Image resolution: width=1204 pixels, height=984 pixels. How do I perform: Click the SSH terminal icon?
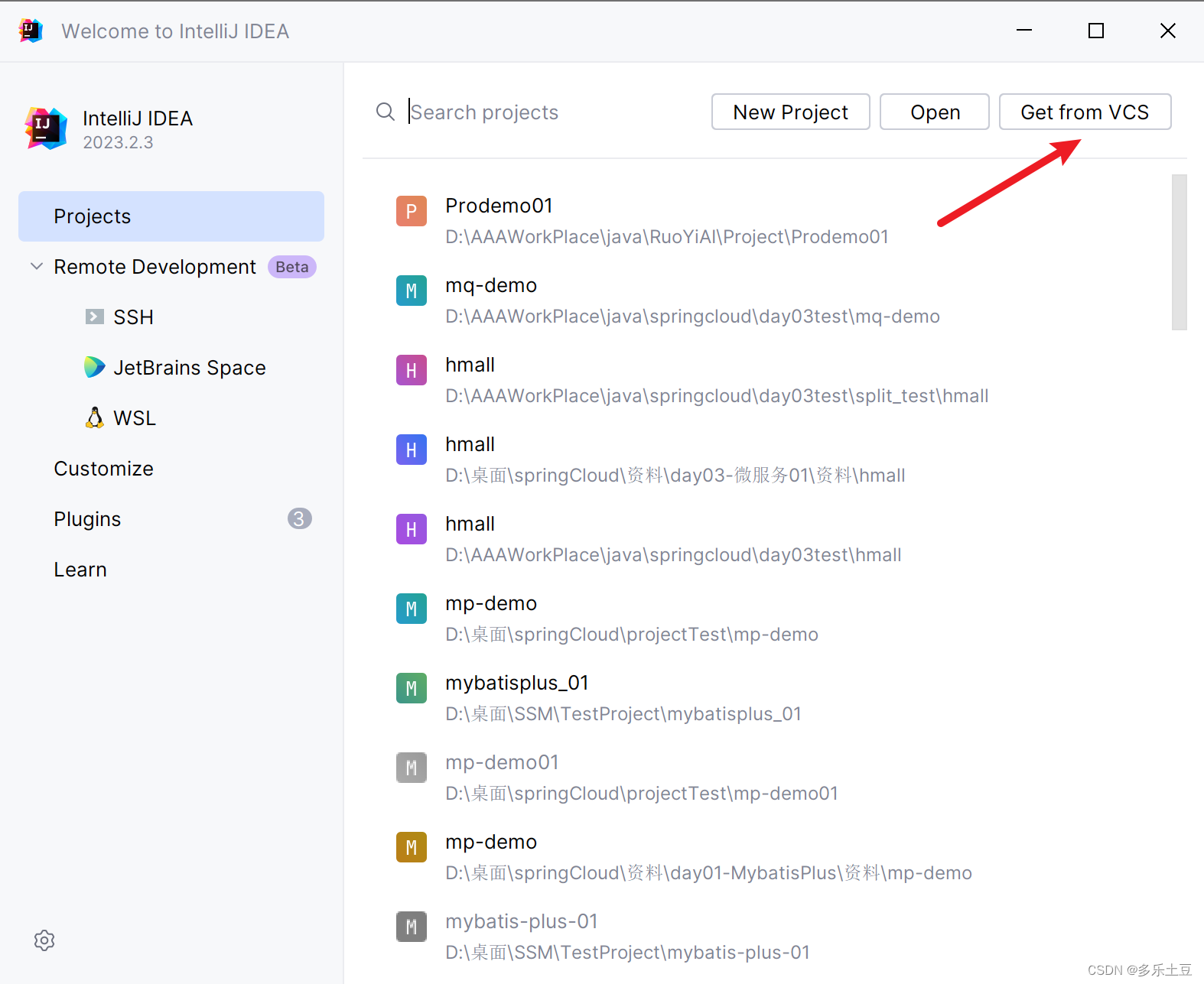(x=95, y=317)
